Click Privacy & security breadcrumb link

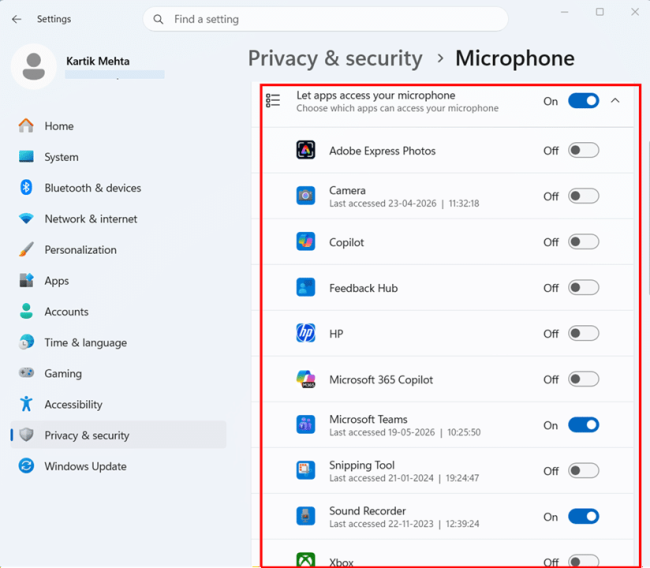point(335,58)
